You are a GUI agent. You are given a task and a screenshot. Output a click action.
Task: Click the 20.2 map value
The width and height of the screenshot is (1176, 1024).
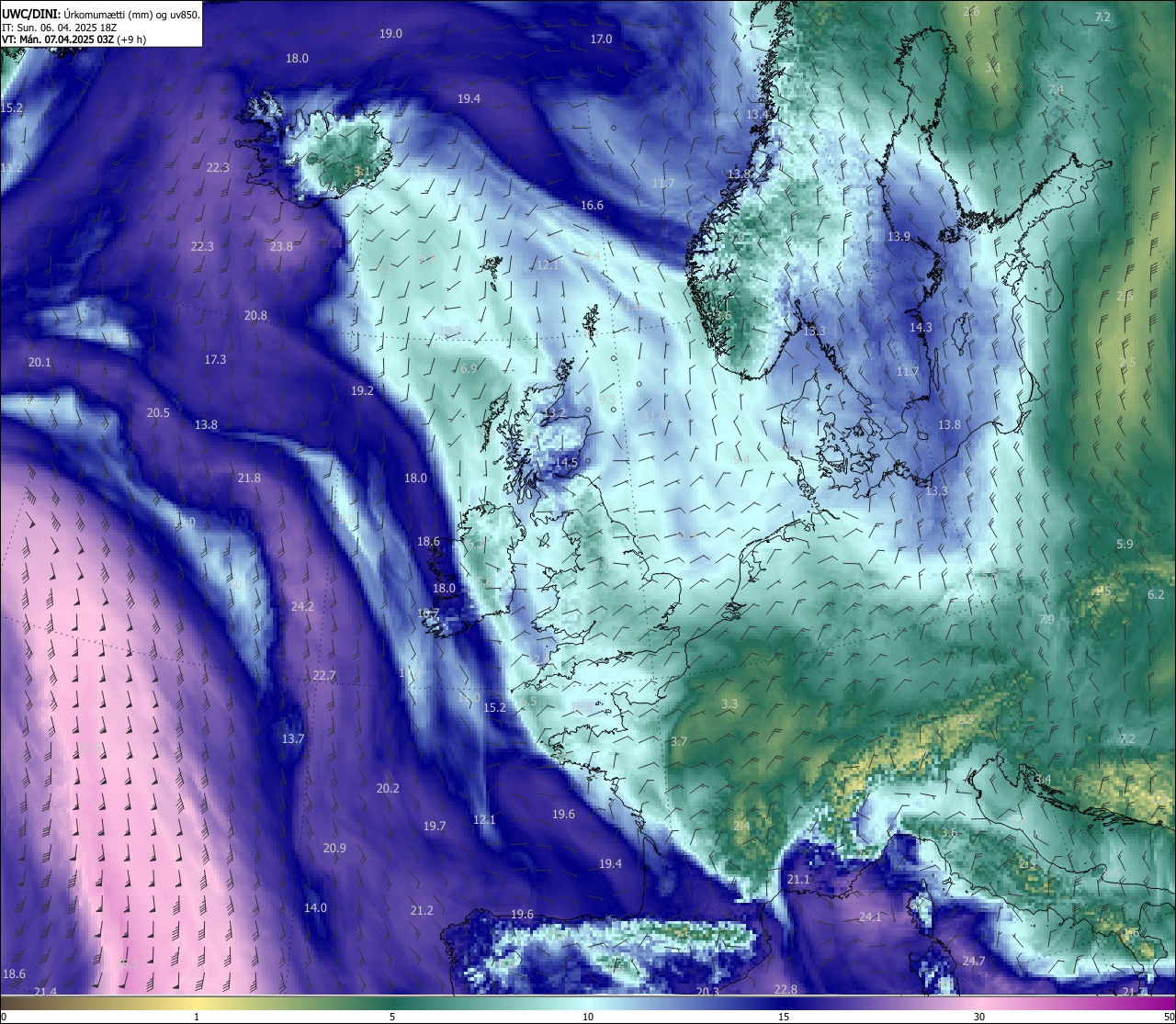388,788
